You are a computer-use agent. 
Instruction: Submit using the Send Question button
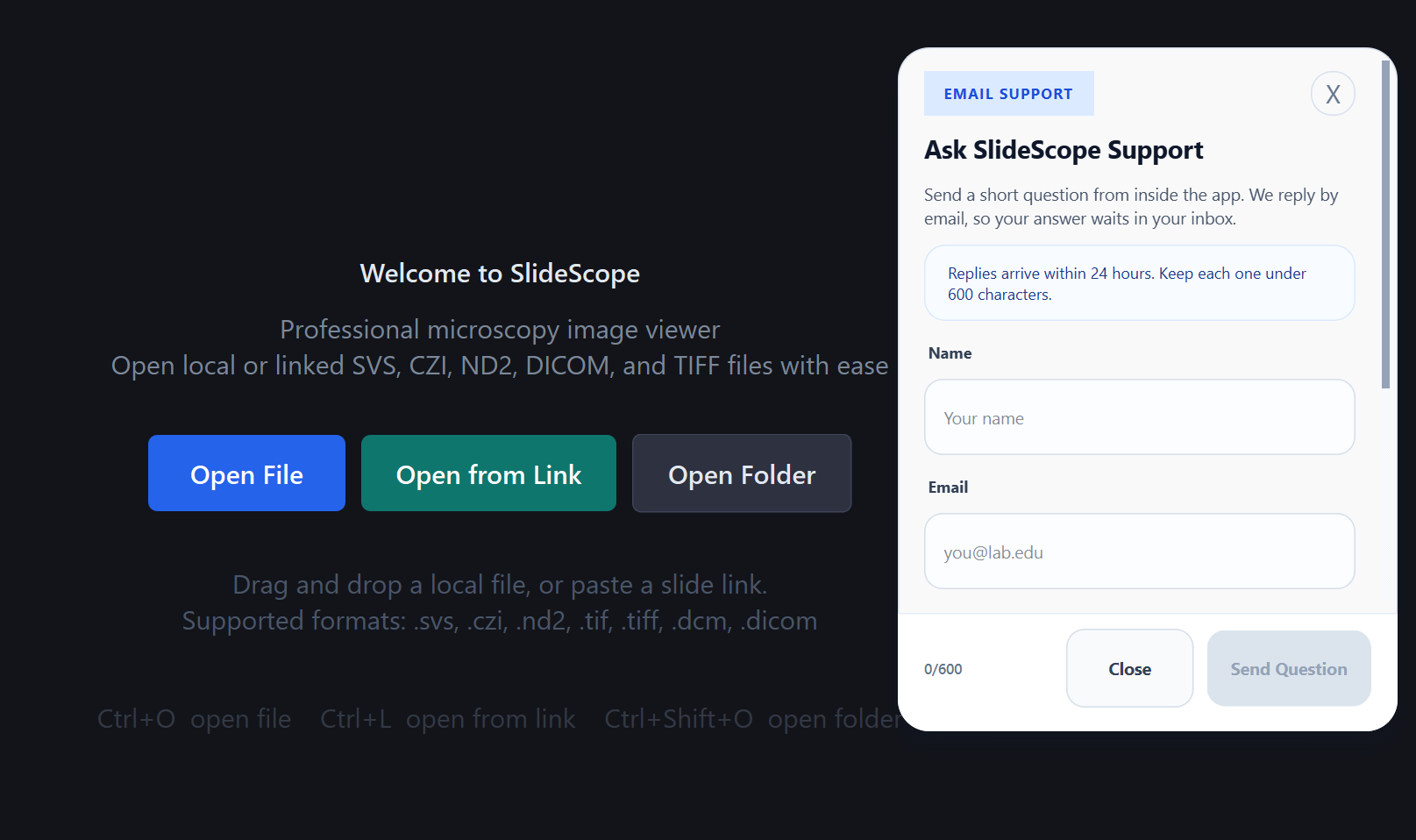pyautogui.click(x=1289, y=668)
